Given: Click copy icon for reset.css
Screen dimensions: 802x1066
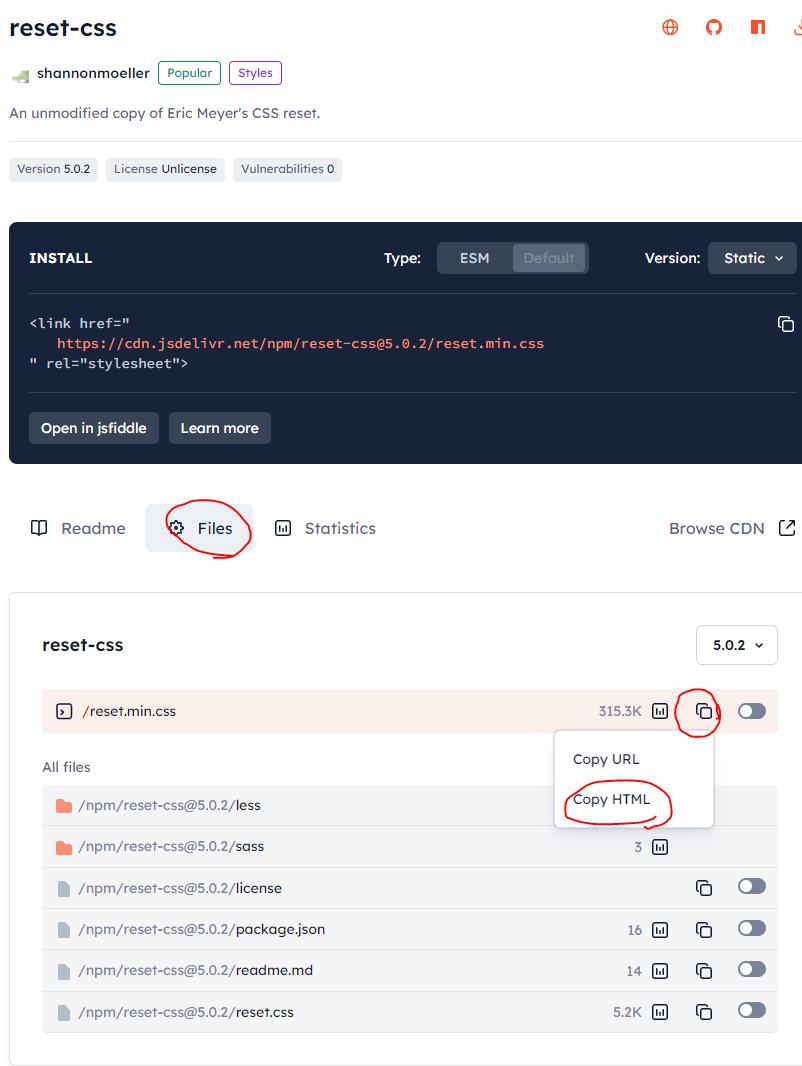Looking at the screenshot, I should coord(704,1012).
